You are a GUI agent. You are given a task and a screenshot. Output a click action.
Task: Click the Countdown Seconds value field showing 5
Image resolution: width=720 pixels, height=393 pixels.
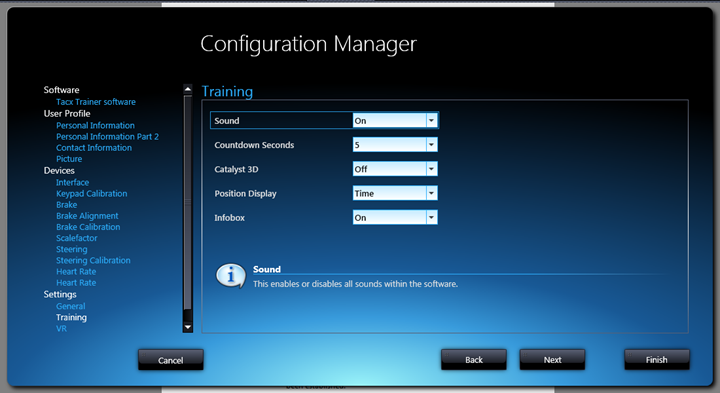click(x=389, y=145)
